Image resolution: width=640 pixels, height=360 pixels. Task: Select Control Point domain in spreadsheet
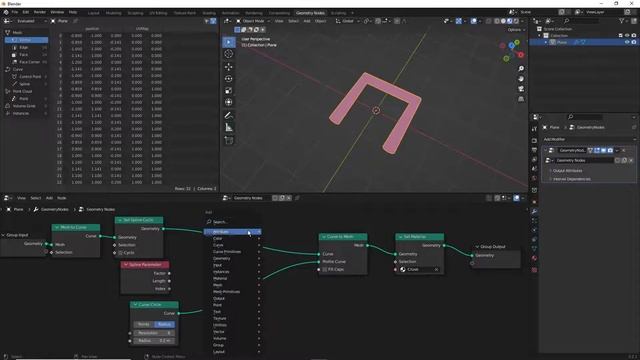click(27, 77)
